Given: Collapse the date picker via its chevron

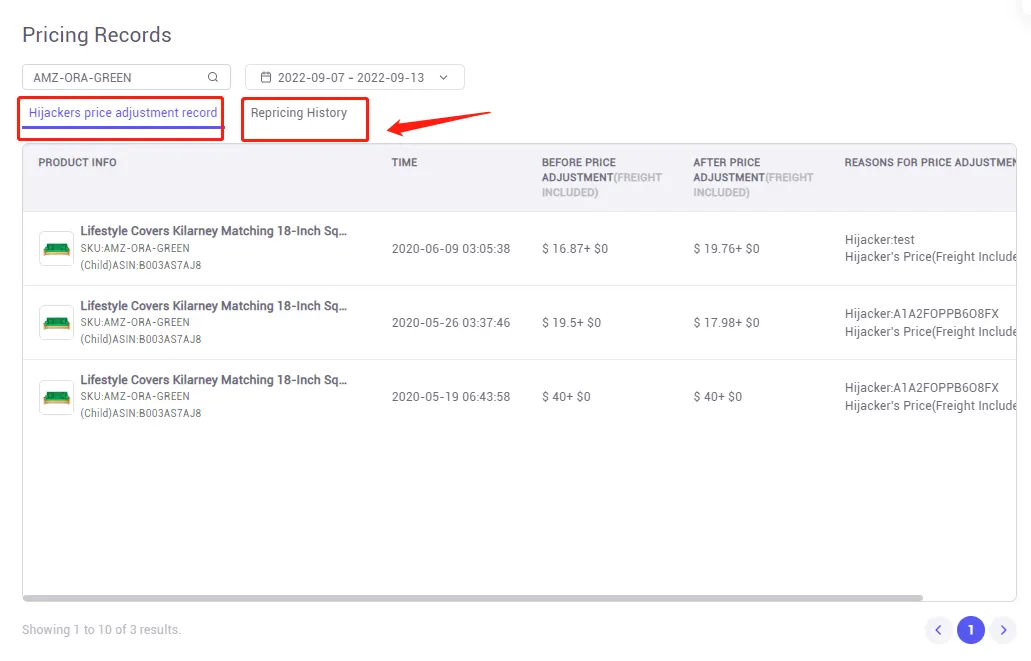Looking at the screenshot, I should [444, 76].
